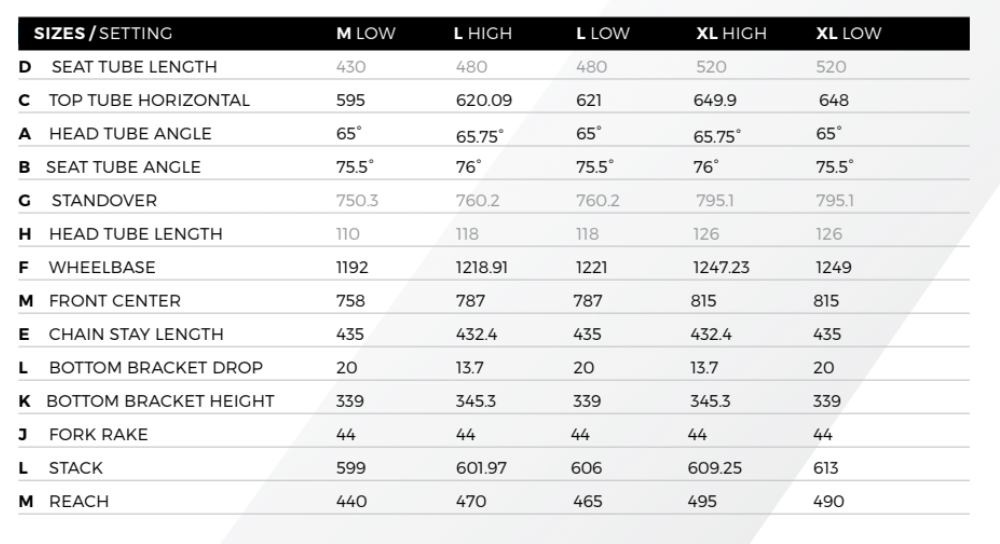Select the standover value 750.3
1000x544 pixels.
[x=357, y=201]
